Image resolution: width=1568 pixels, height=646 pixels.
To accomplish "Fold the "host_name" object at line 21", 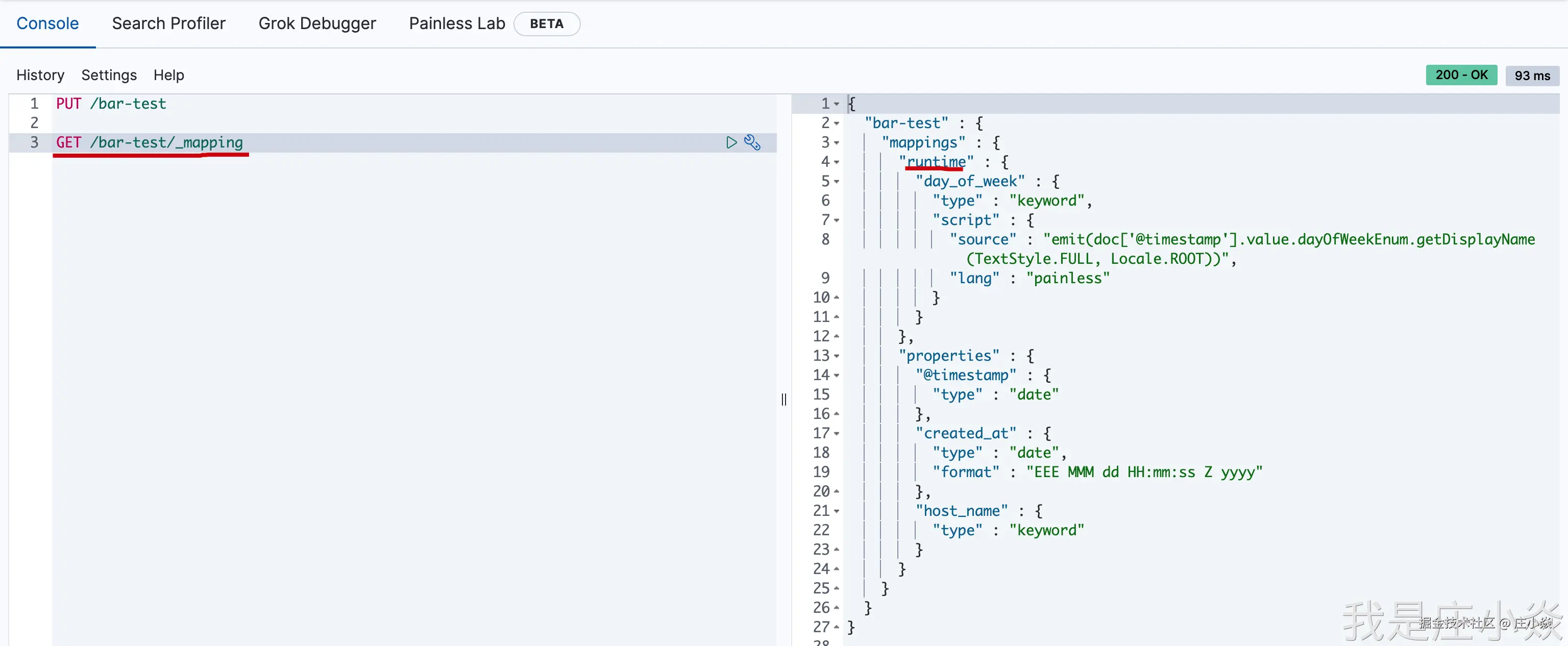I will point(837,511).
